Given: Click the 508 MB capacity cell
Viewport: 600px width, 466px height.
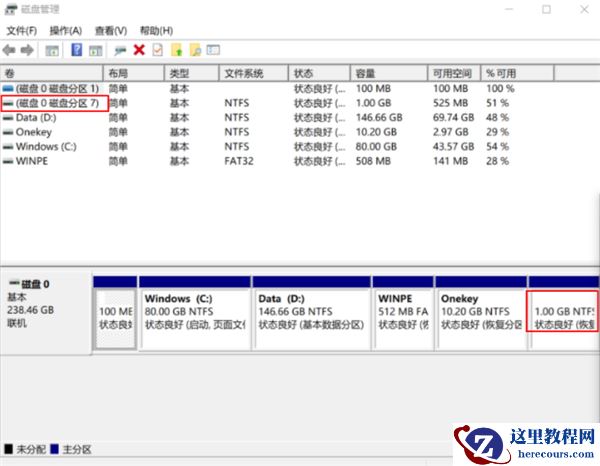Looking at the screenshot, I should coord(373,161).
